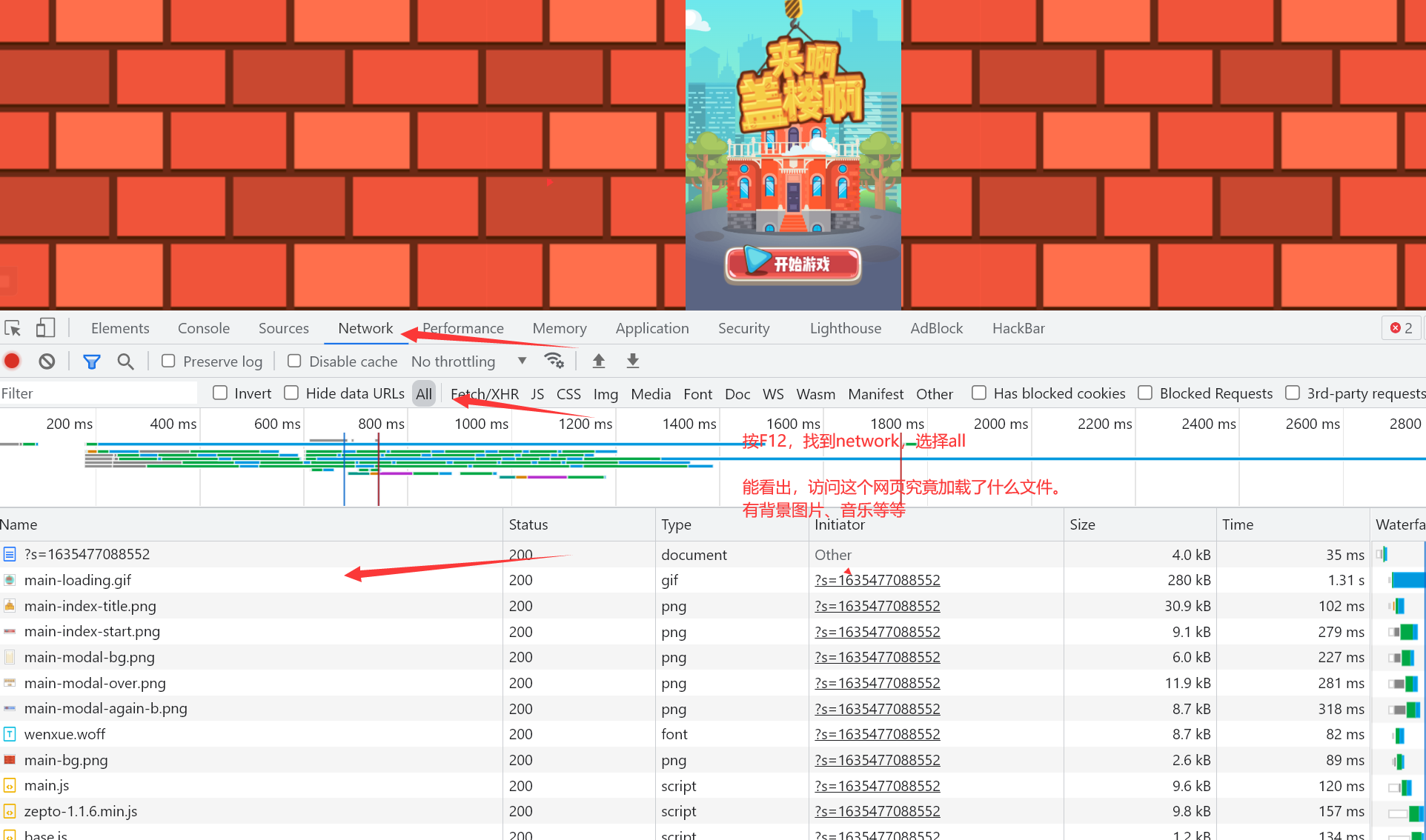Check the Disable cache checkbox
This screenshot has width=1426, height=840.
coord(294,361)
